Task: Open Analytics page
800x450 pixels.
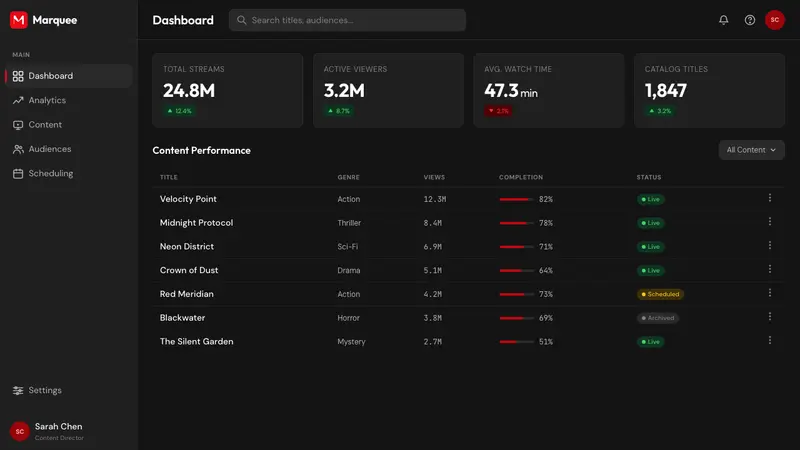Action: pyautogui.click(x=68, y=101)
